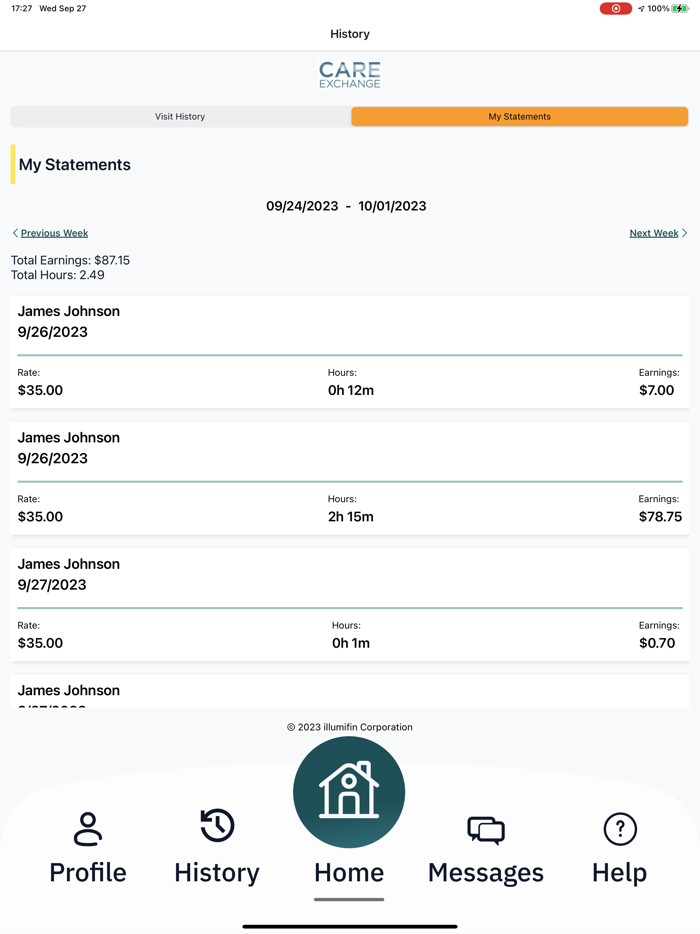Tap the Help question mark icon
Image resolution: width=700 pixels, height=934 pixels.
pyautogui.click(x=618, y=829)
